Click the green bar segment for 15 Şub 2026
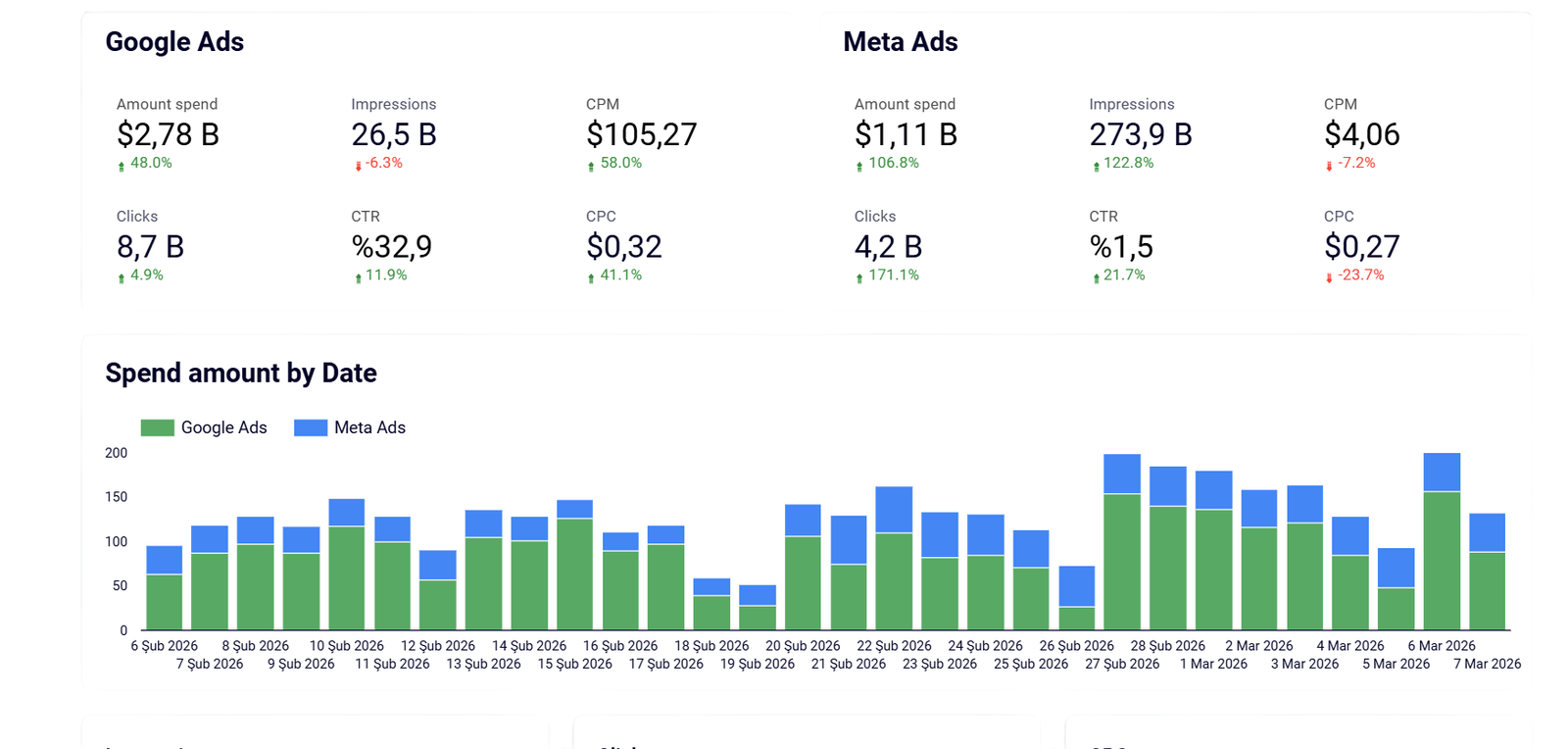1568x749 pixels. 575,574
